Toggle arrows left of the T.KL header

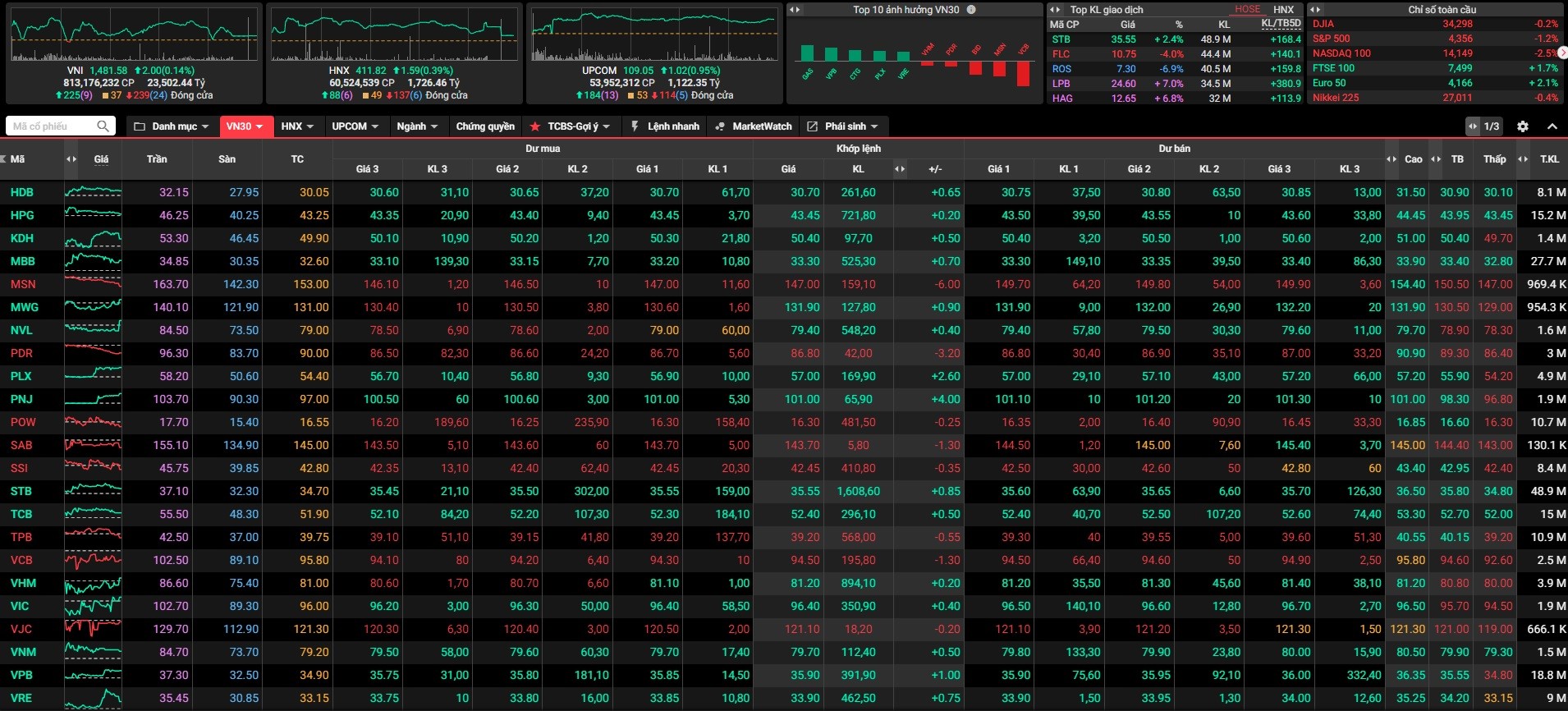point(1523,159)
